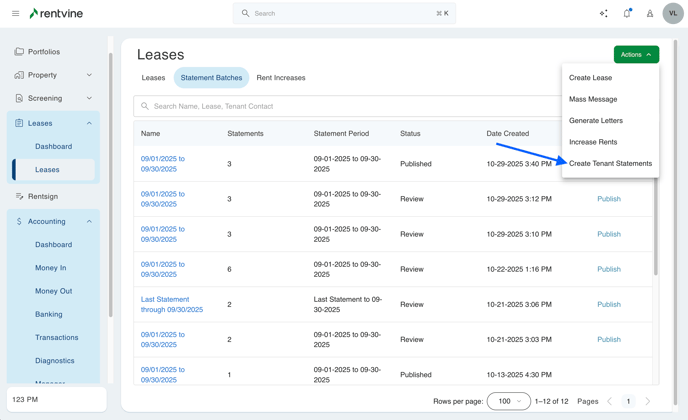Click the alert icon beside the avatar
Image resolution: width=688 pixels, height=420 pixels.
coord(650,14)
